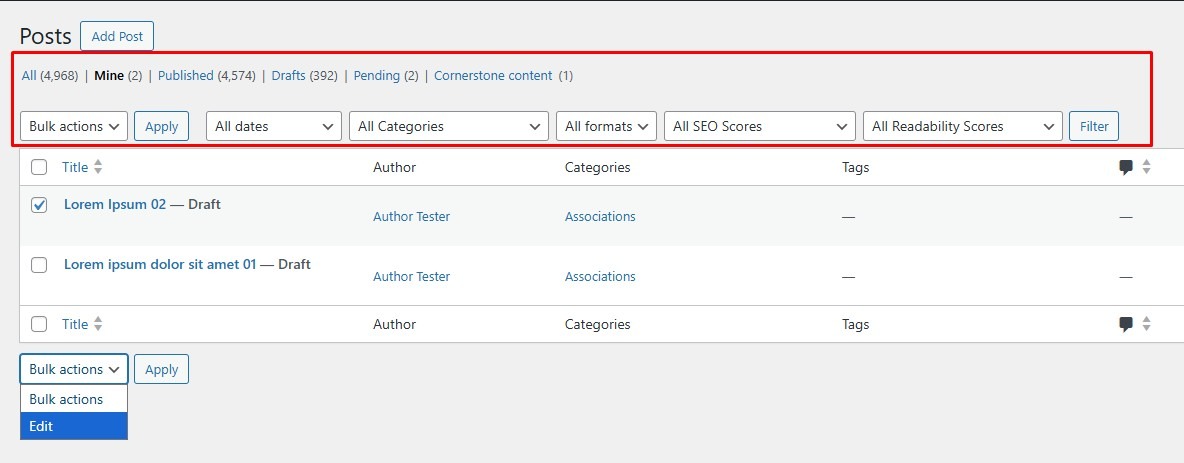The image size is (1184, 463).
Task: Choose Edit from the open bulk actions list
Action: click(74, 426)
